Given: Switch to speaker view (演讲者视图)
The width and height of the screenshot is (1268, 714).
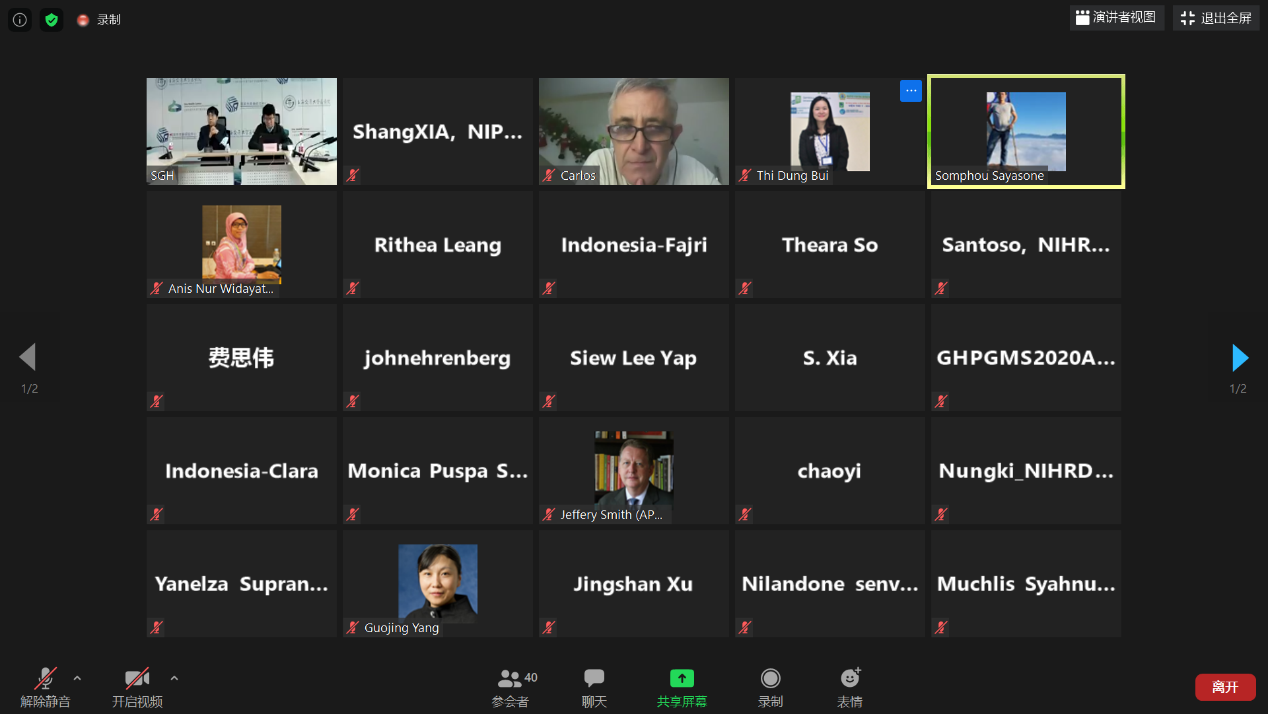Looking at the screenshot, I should pos(1116,18).
